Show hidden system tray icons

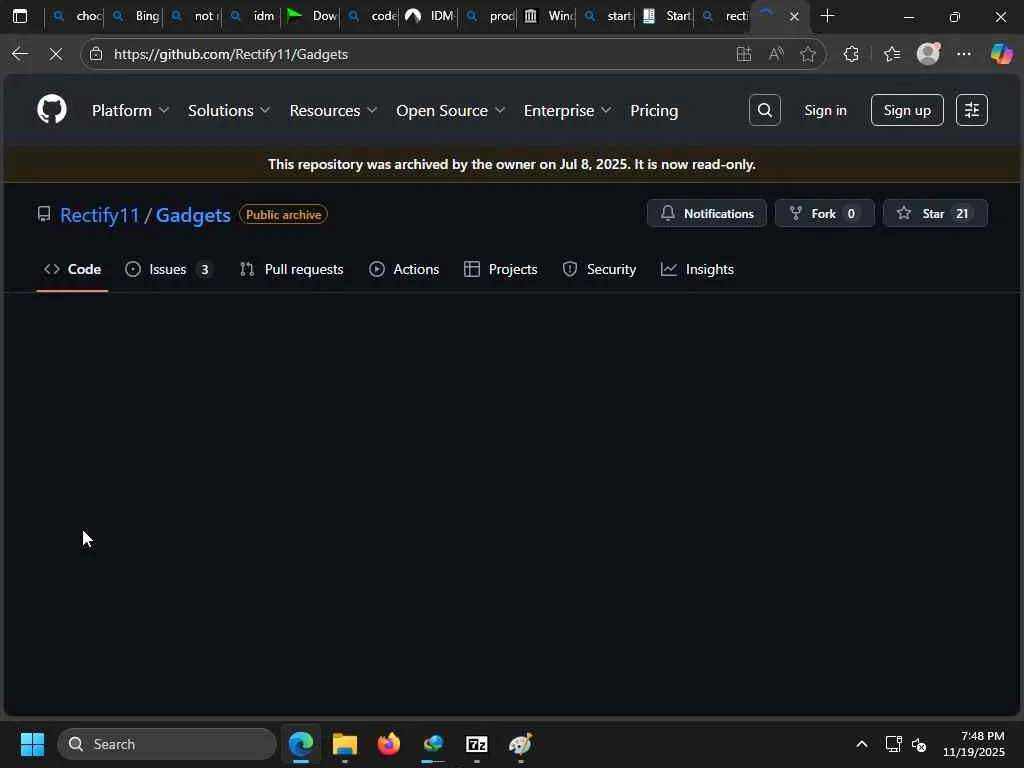pos(861,744)
